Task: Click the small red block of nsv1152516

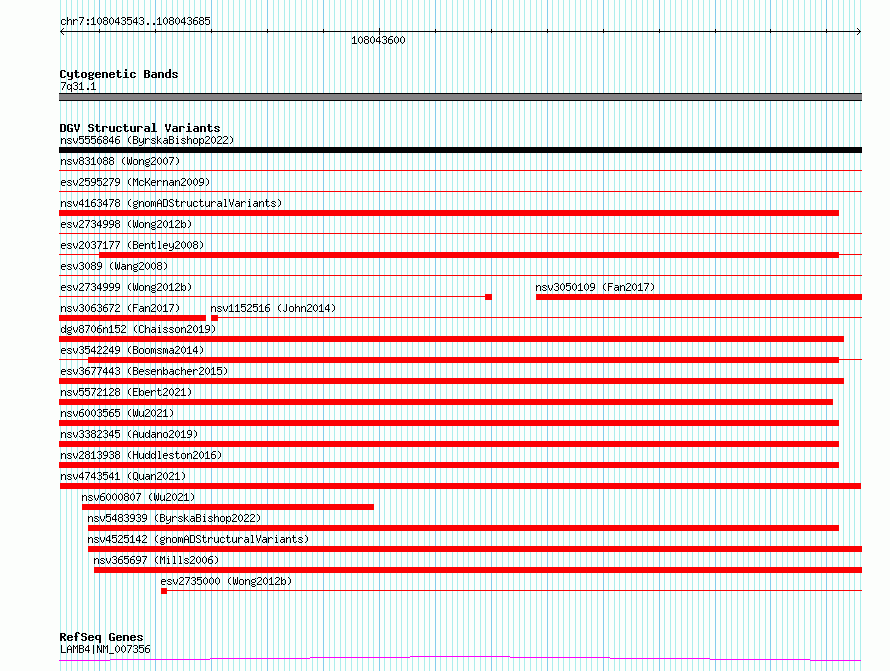Action: (215, 318)
